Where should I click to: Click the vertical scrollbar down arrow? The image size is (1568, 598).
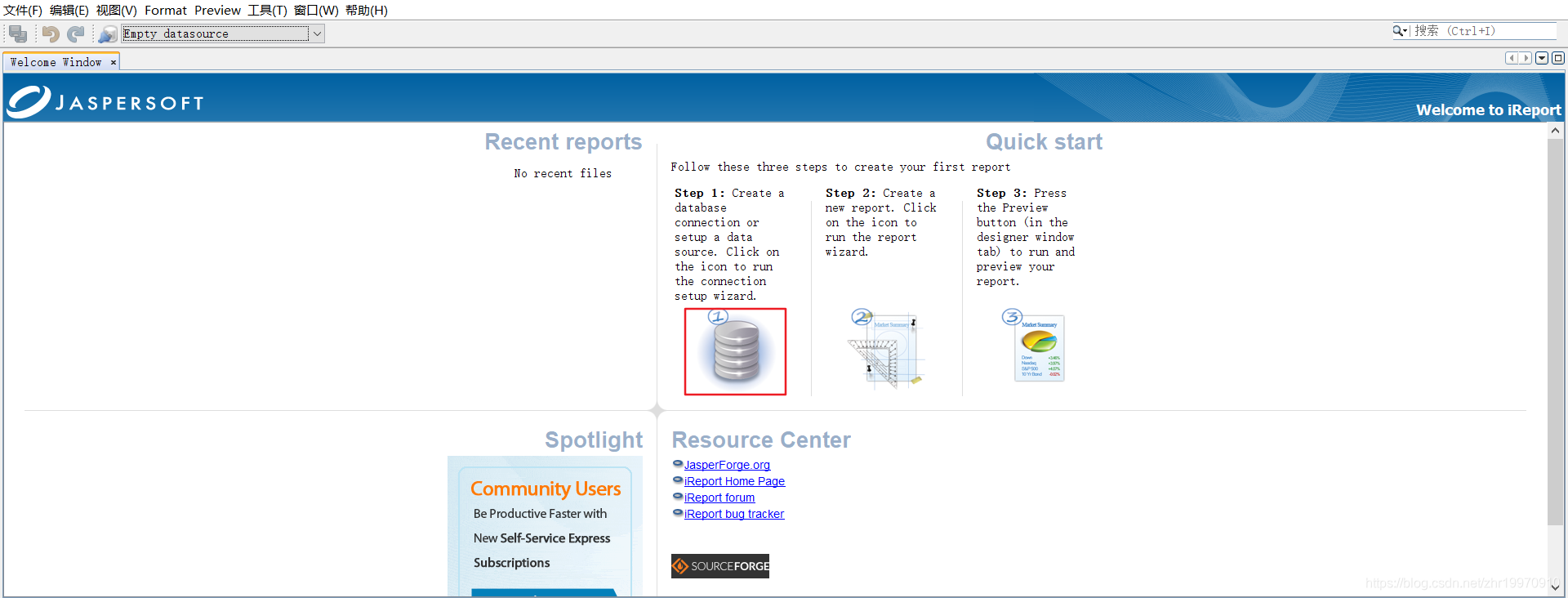point(1556,587)
